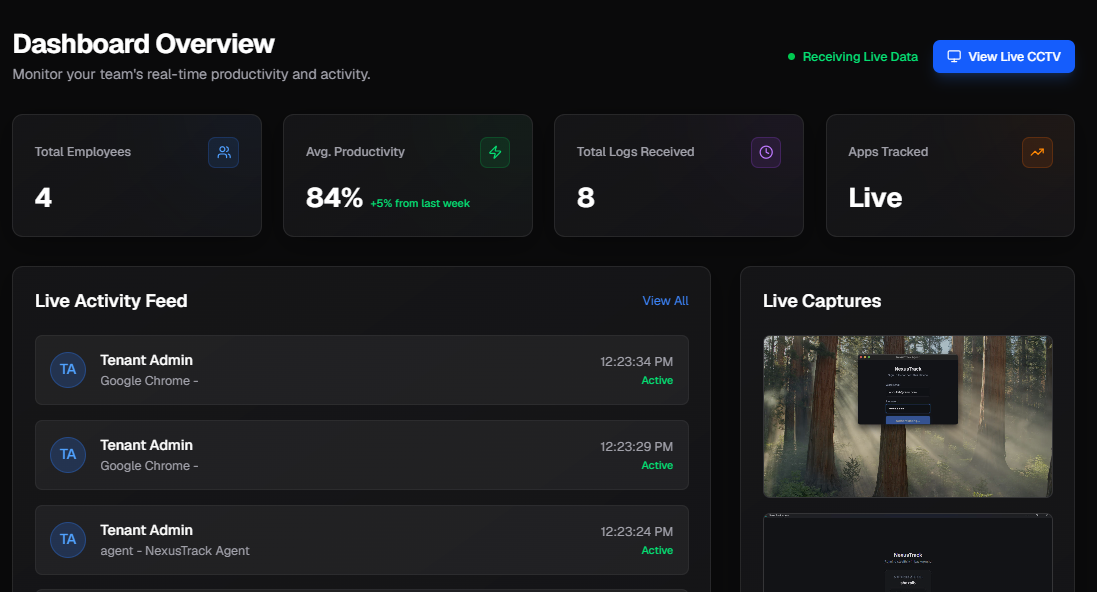This screenshot has width=1097, height=592.
Task: Click the monitor icon in View Live CCTV
Action: (954, 56)
